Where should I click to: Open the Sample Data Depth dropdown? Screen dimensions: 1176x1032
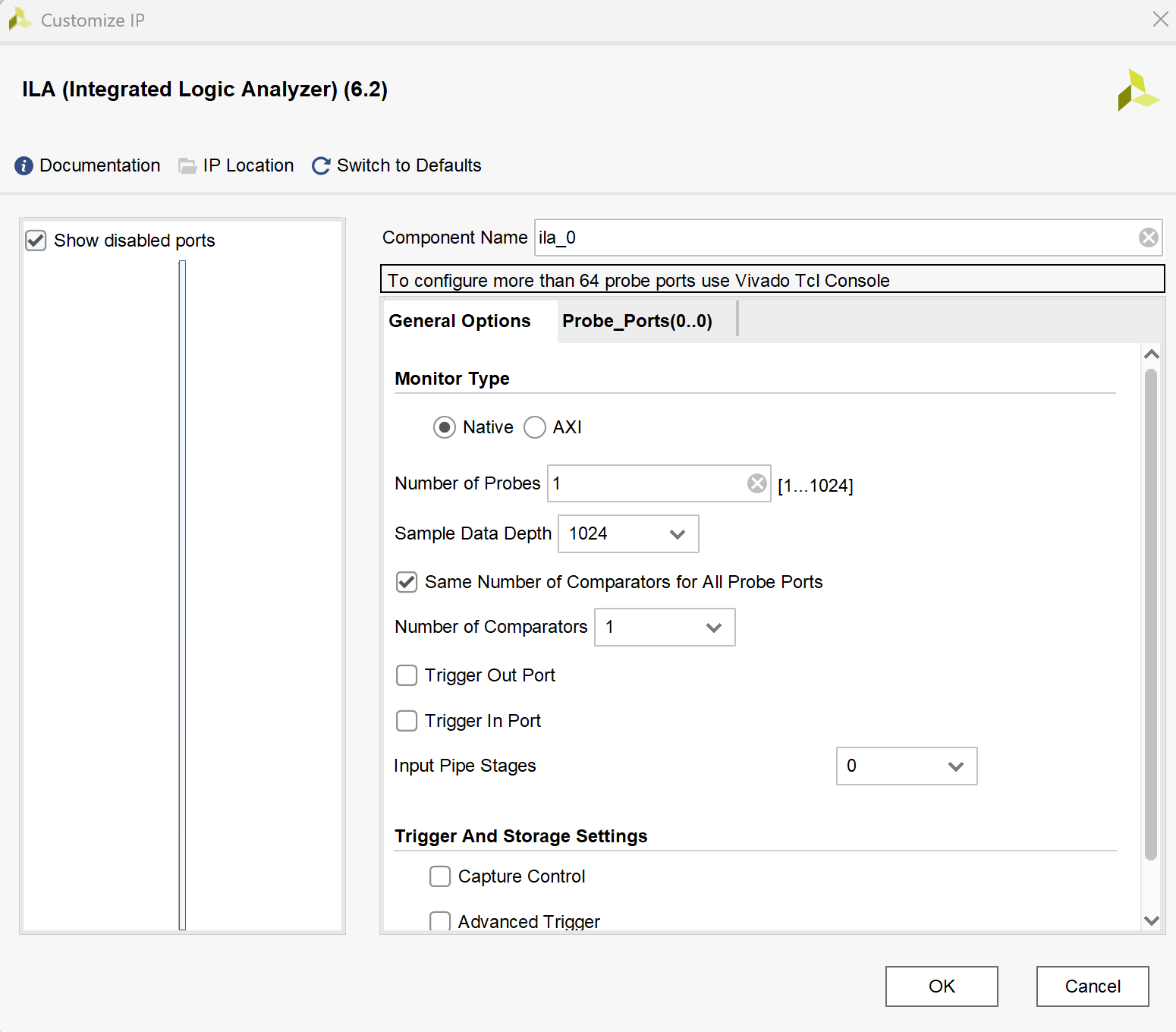[x=628, y=534]
